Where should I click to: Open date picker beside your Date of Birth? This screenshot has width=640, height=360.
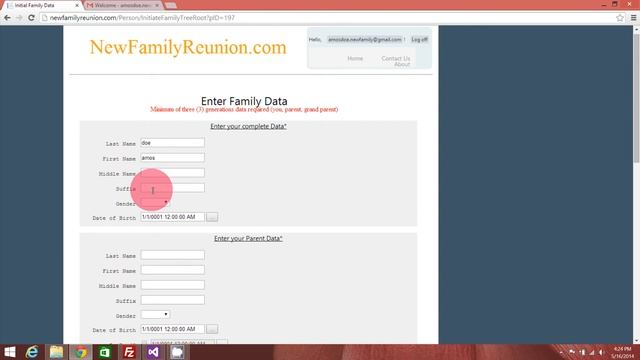(212, 217)
